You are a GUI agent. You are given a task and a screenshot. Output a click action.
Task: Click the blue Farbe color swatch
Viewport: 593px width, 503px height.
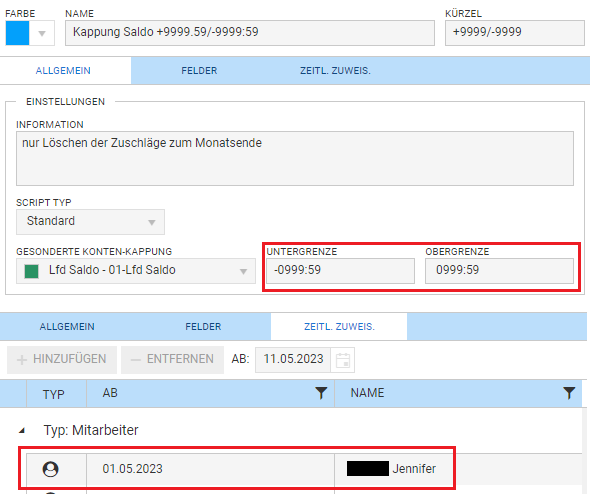(17, 33)
